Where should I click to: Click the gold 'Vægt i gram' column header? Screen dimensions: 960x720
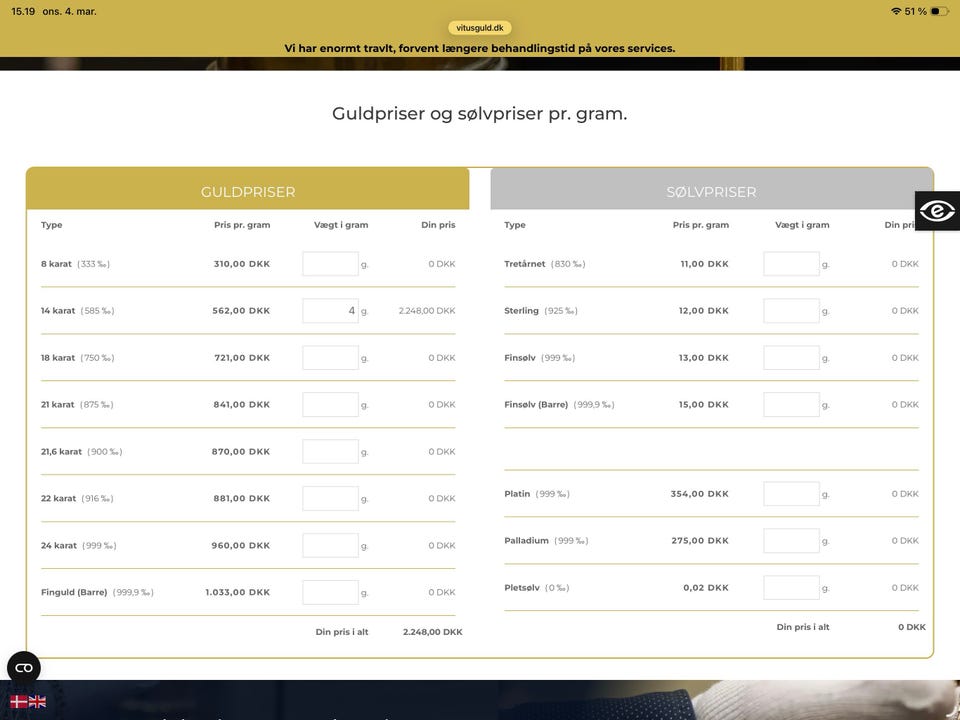341,225
